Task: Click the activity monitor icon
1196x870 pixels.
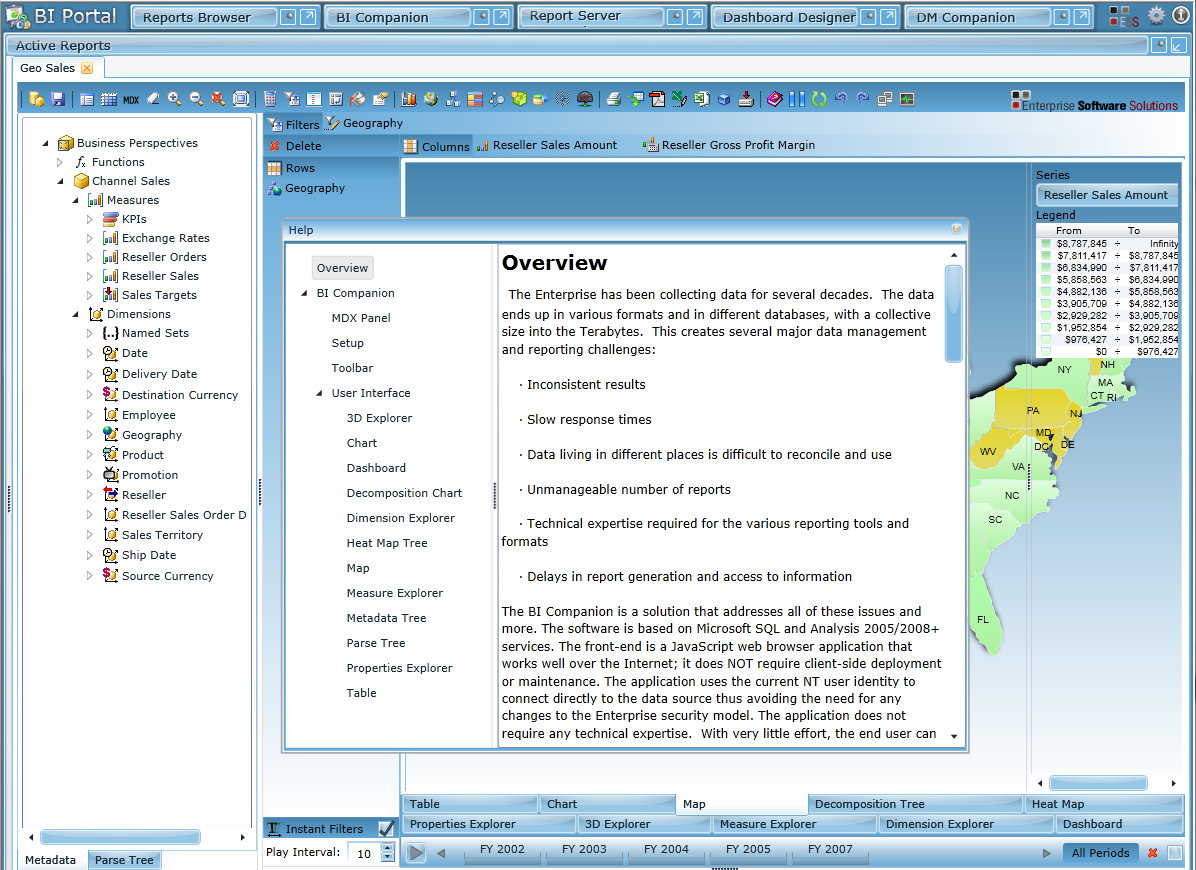Action: pos(907,99)
